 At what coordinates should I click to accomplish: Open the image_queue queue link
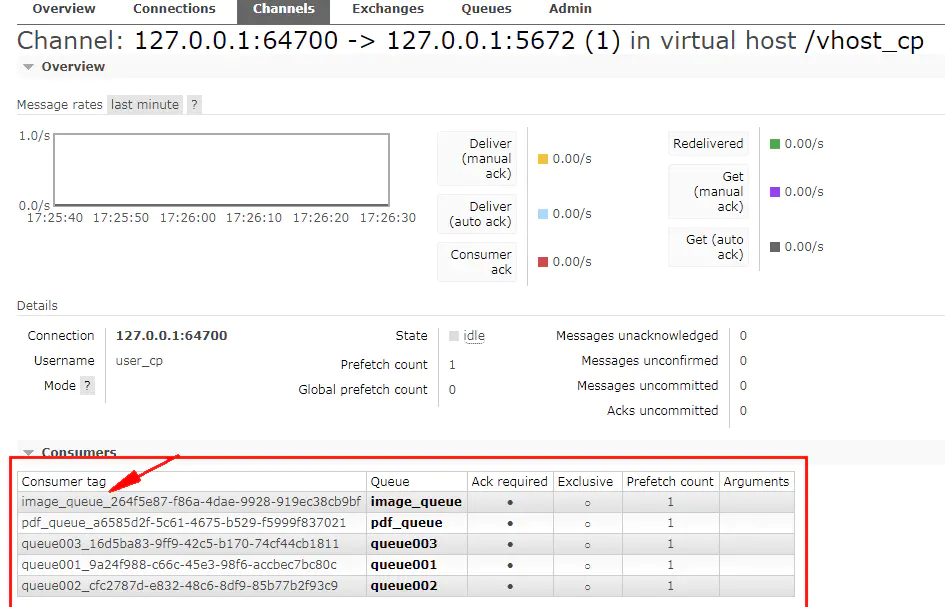(416, 502)
